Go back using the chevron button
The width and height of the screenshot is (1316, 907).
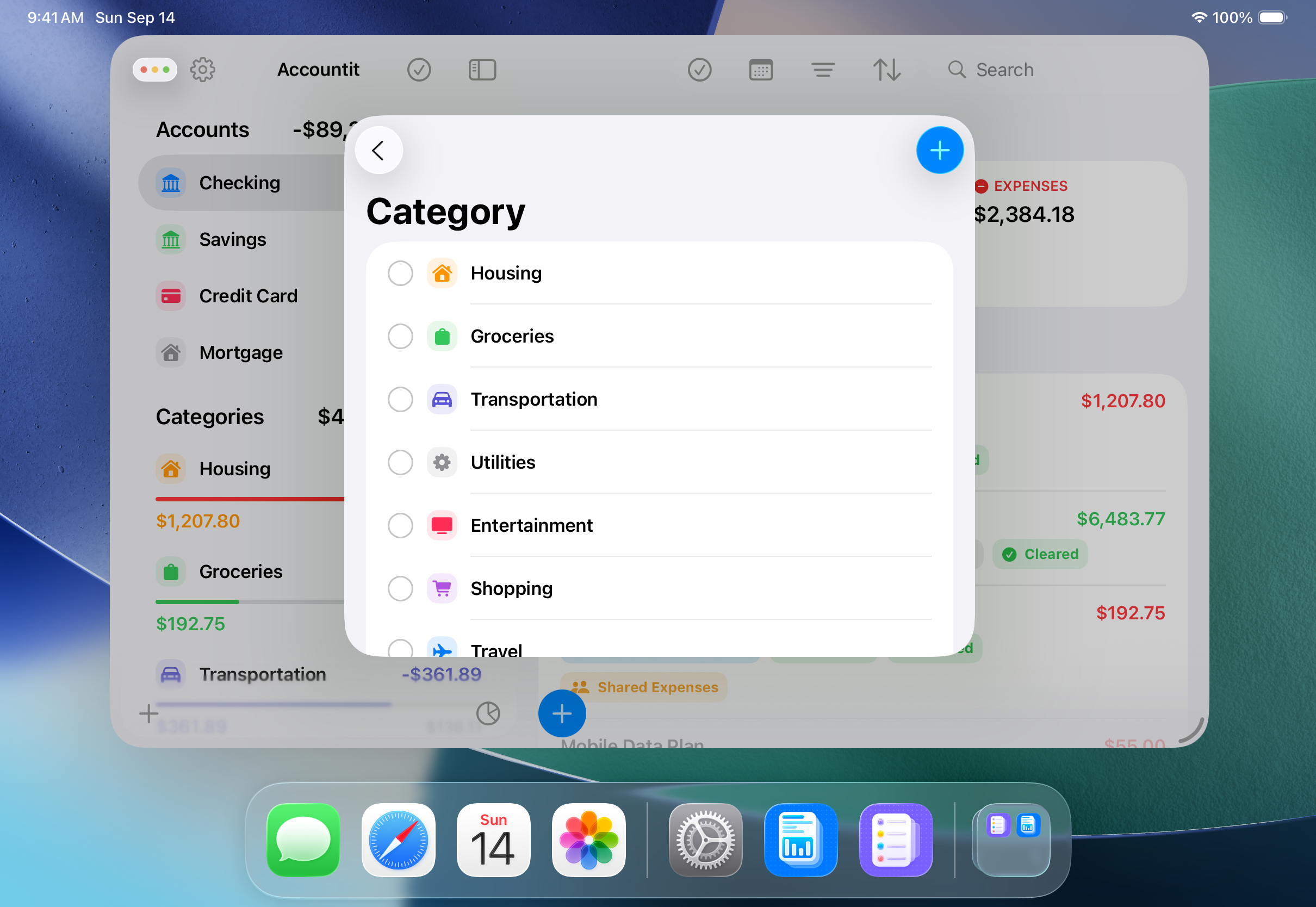[x=378, y=151]
